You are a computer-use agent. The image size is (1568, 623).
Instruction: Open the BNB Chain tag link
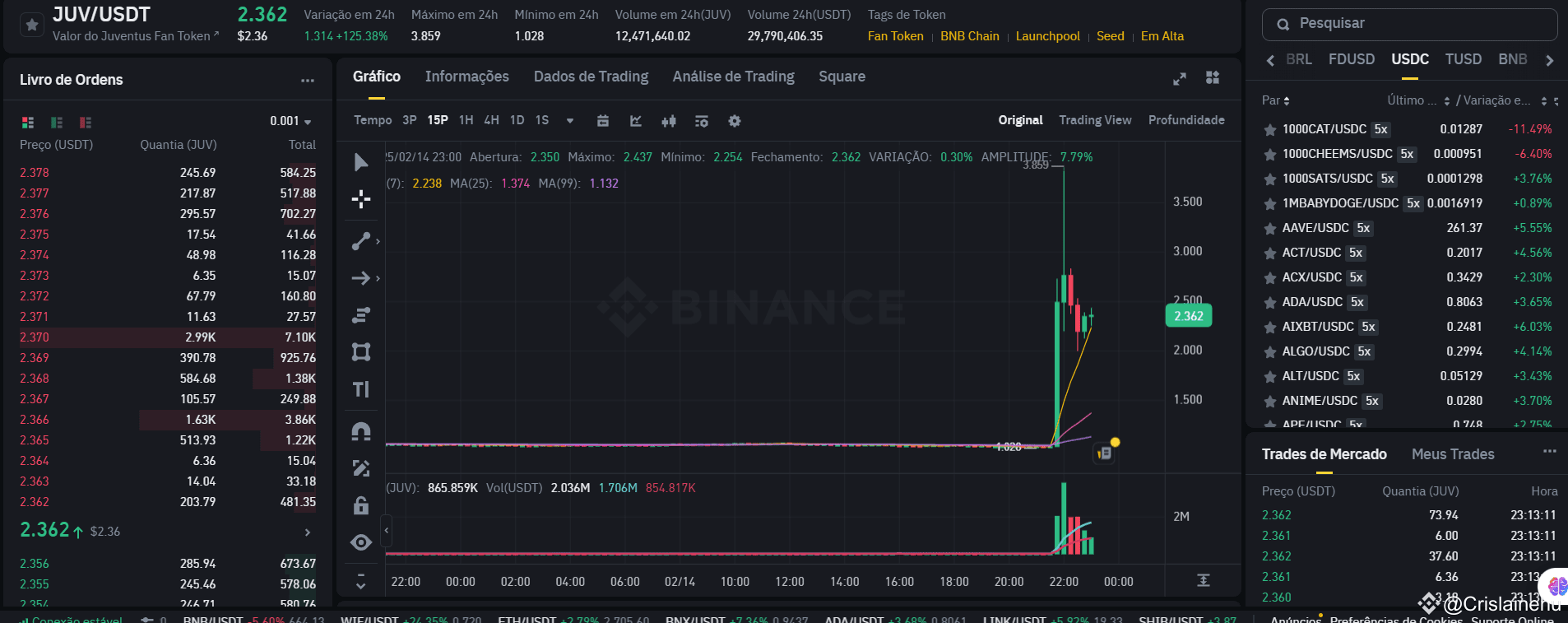[969, 36]
